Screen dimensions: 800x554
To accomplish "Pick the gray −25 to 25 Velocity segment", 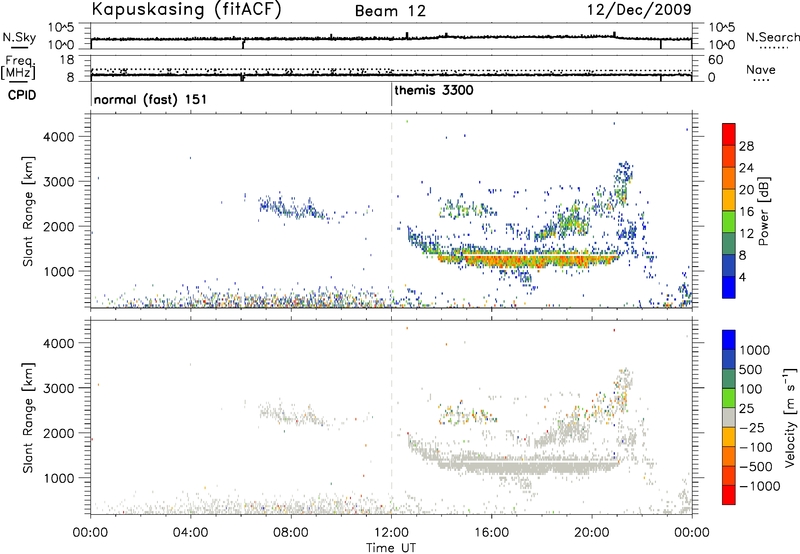I will [729, 417].
